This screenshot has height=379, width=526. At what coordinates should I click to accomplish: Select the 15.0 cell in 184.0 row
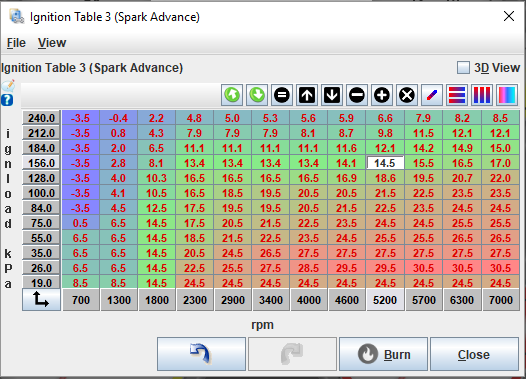pyautogui.click(x=501, y=148)
